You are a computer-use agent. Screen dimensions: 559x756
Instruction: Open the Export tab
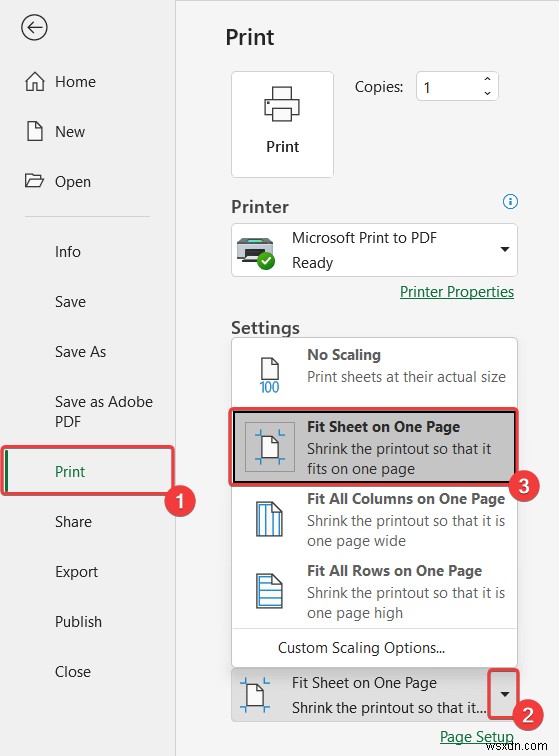(76, 571)
